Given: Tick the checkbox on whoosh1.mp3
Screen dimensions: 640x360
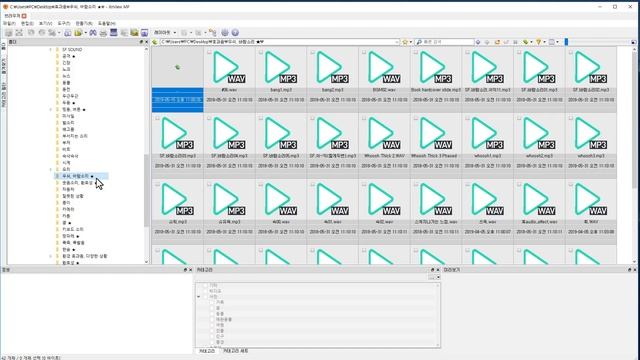Looking at the screenshot, I should pos(467,118).
